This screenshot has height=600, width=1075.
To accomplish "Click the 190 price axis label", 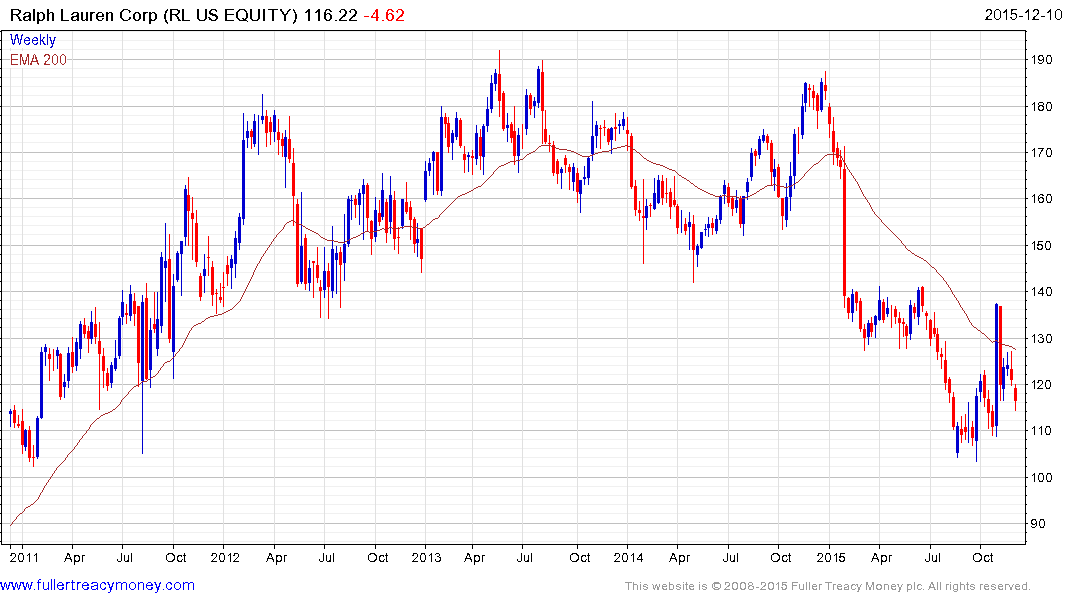I will (x=1042, y=60).
